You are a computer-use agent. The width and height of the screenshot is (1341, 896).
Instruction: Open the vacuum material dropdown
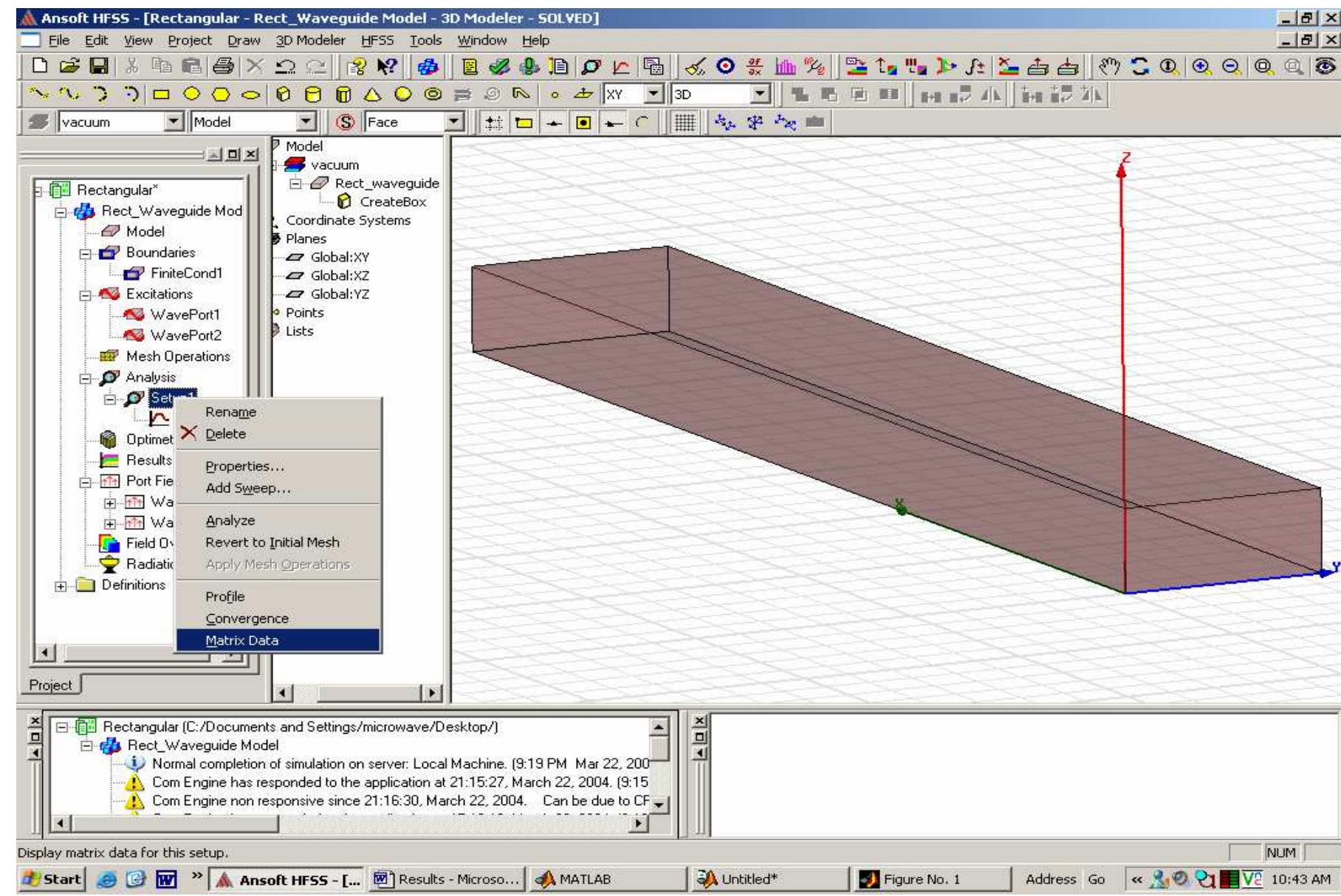[x=174, y=122]
